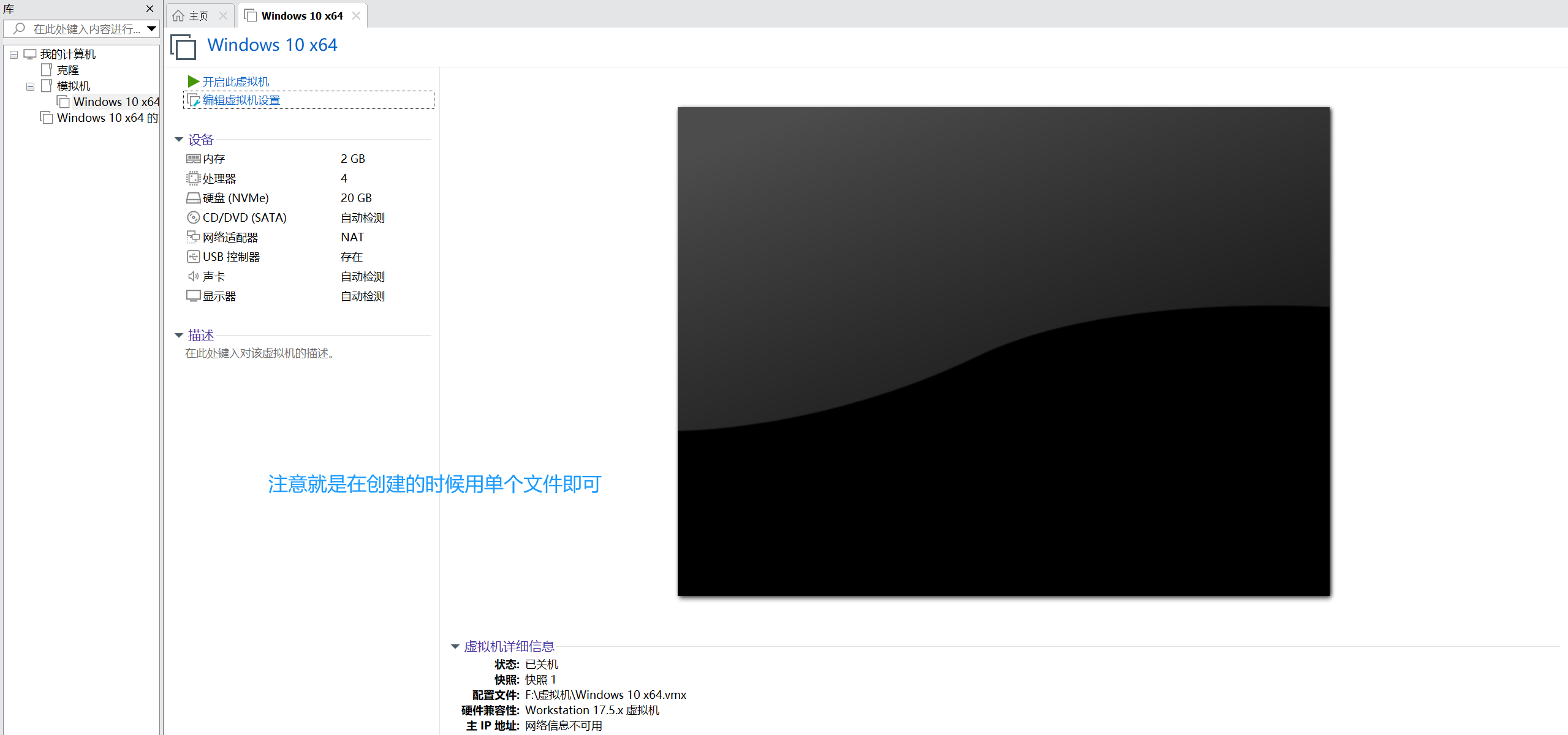The height and width of the screenshot is (735, 1568).
Task: Open 声卡 device settings
Action: tap(214, 277)
